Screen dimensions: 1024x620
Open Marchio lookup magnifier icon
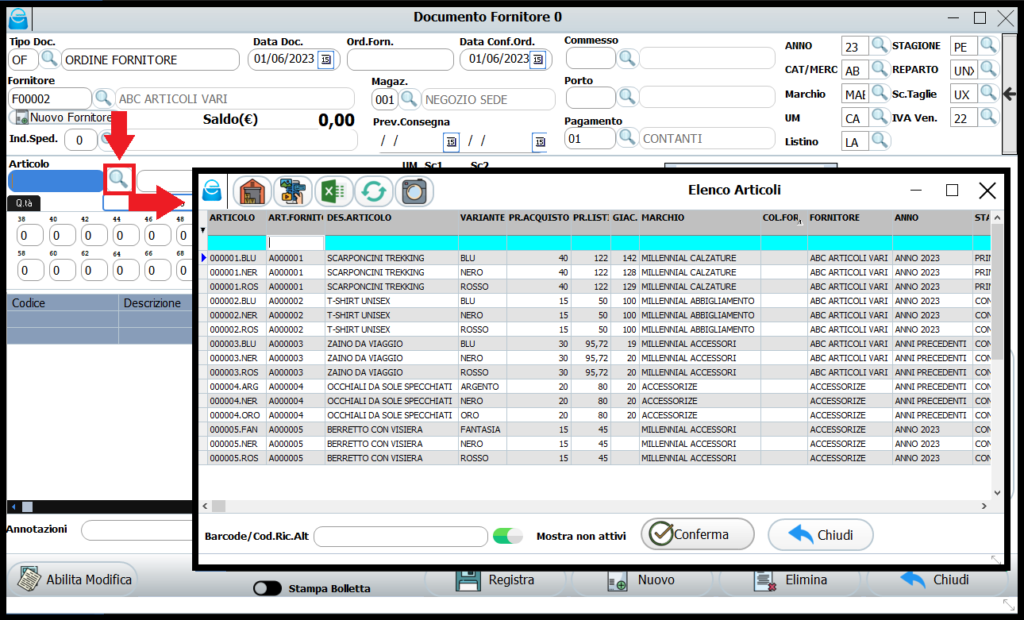click(880, 93)
